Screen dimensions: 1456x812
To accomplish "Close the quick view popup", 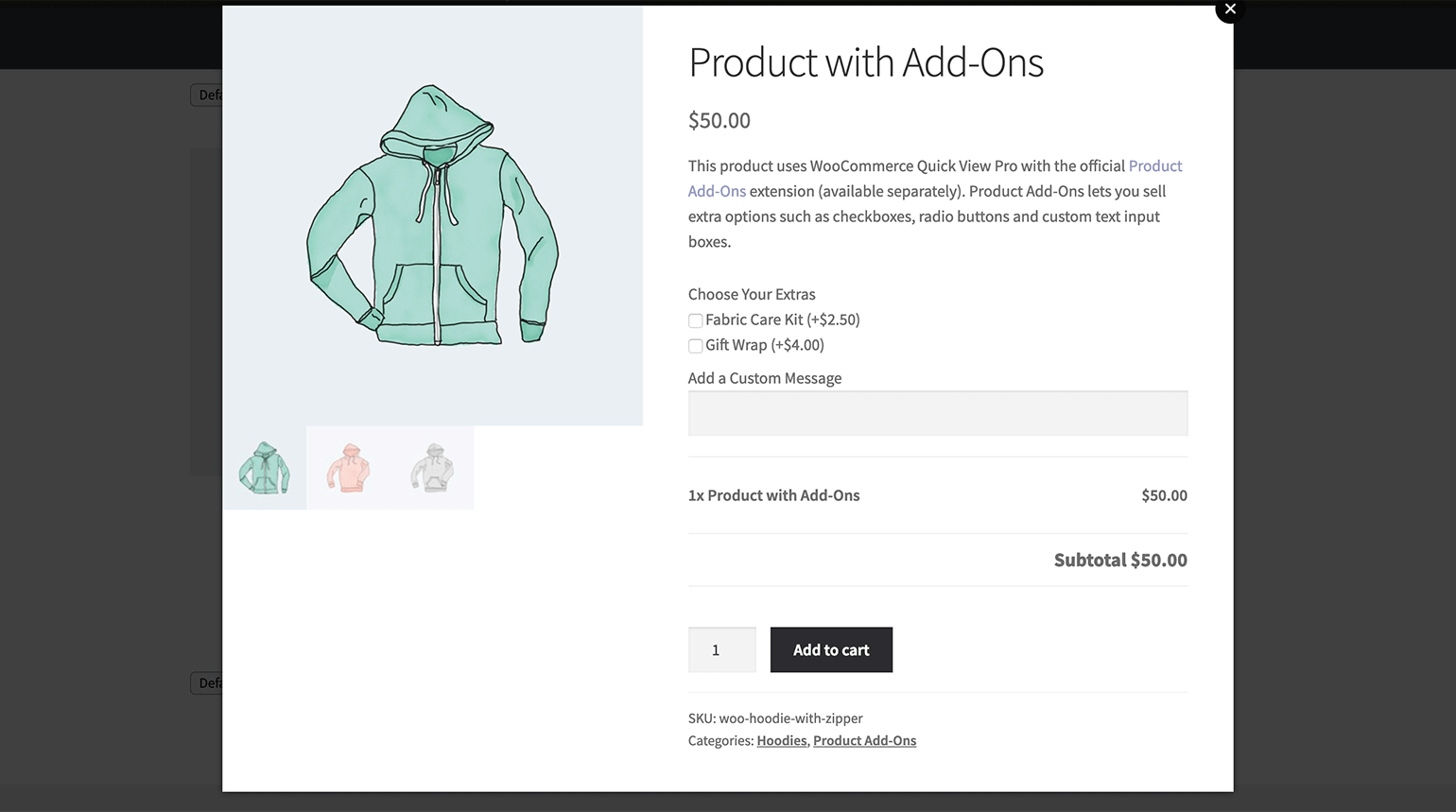I will pos(1230,9).
